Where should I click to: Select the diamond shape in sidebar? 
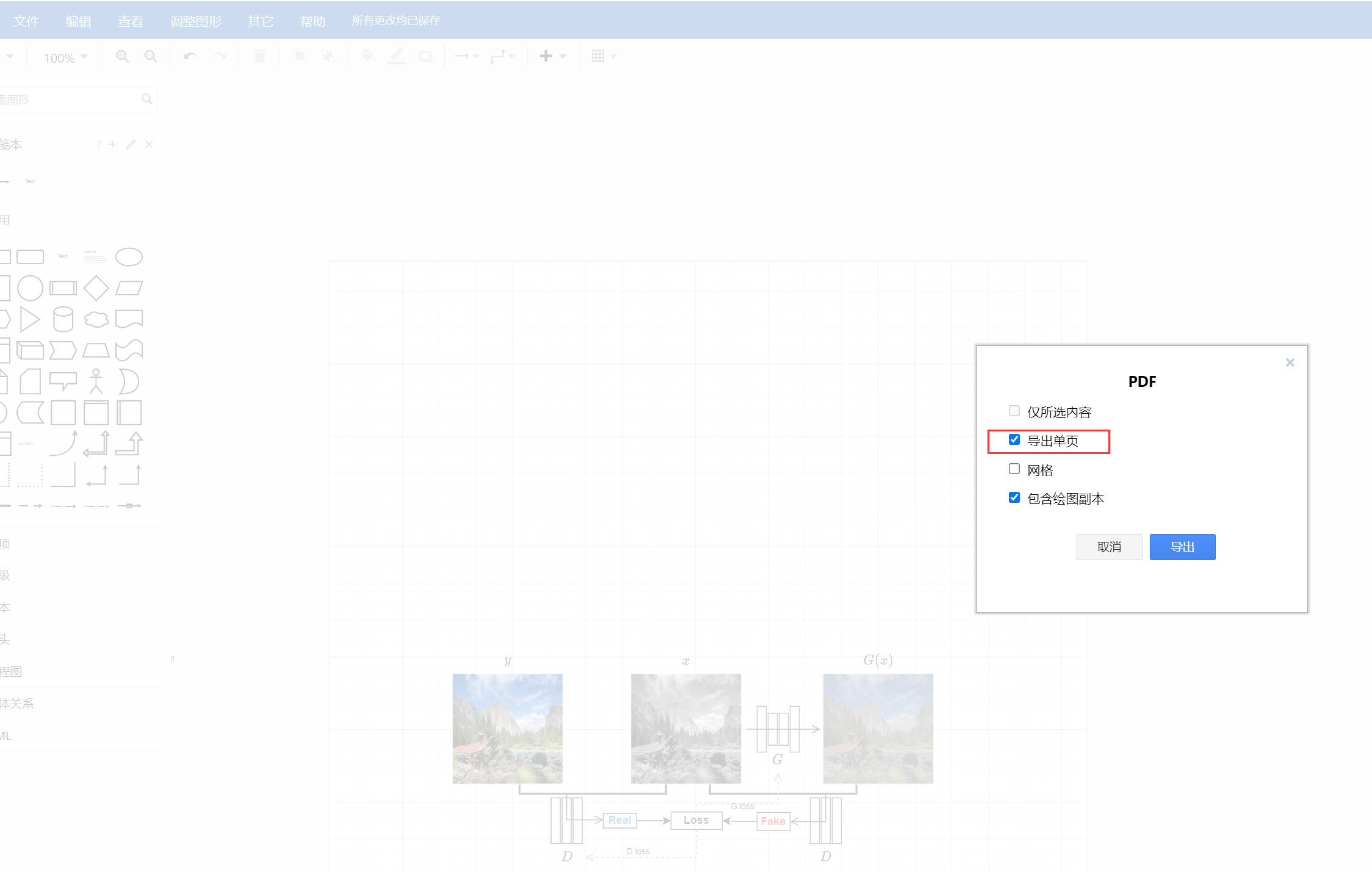click(96, 288)
